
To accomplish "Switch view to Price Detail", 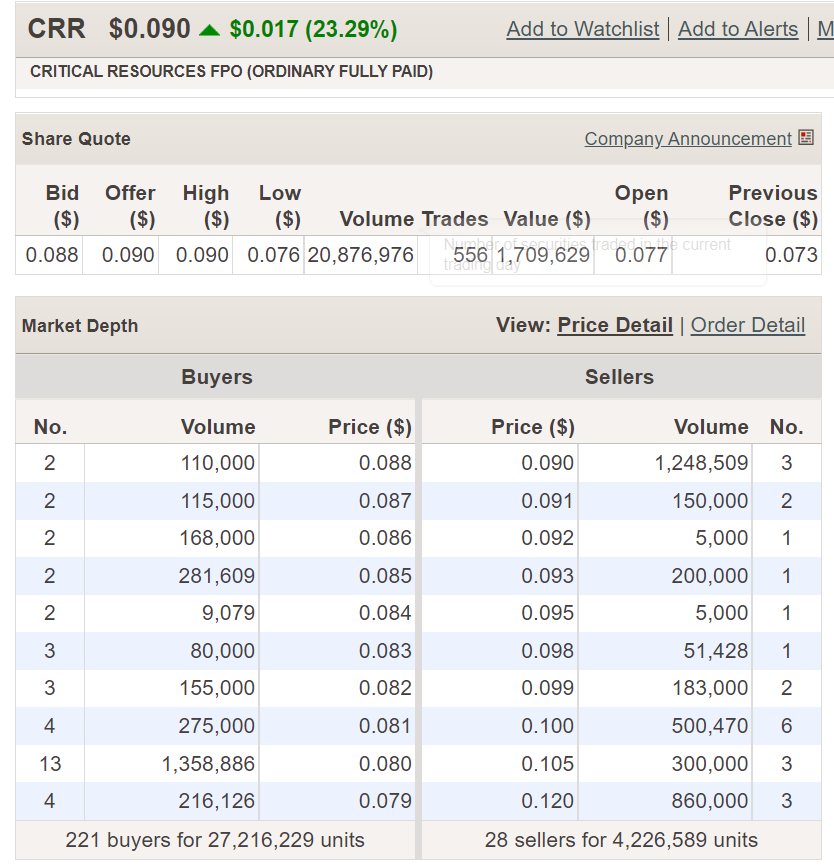I will [x=615, y=325].
